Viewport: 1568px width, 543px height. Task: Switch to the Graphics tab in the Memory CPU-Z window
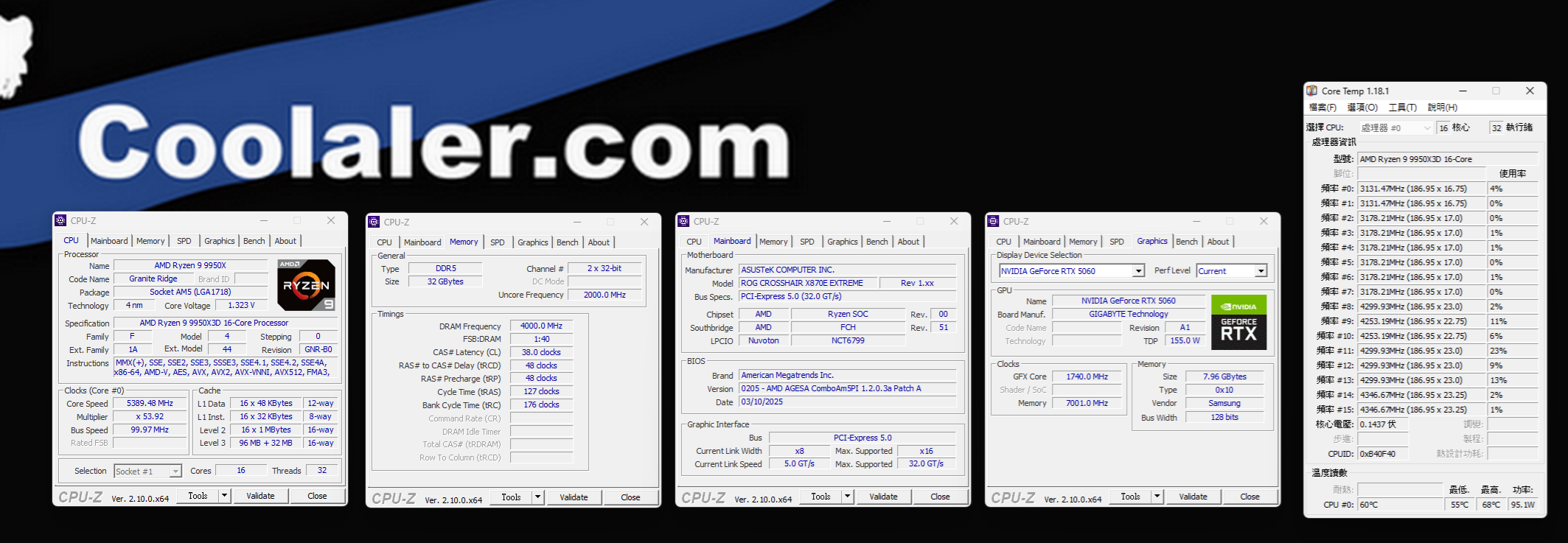[533, 242]
